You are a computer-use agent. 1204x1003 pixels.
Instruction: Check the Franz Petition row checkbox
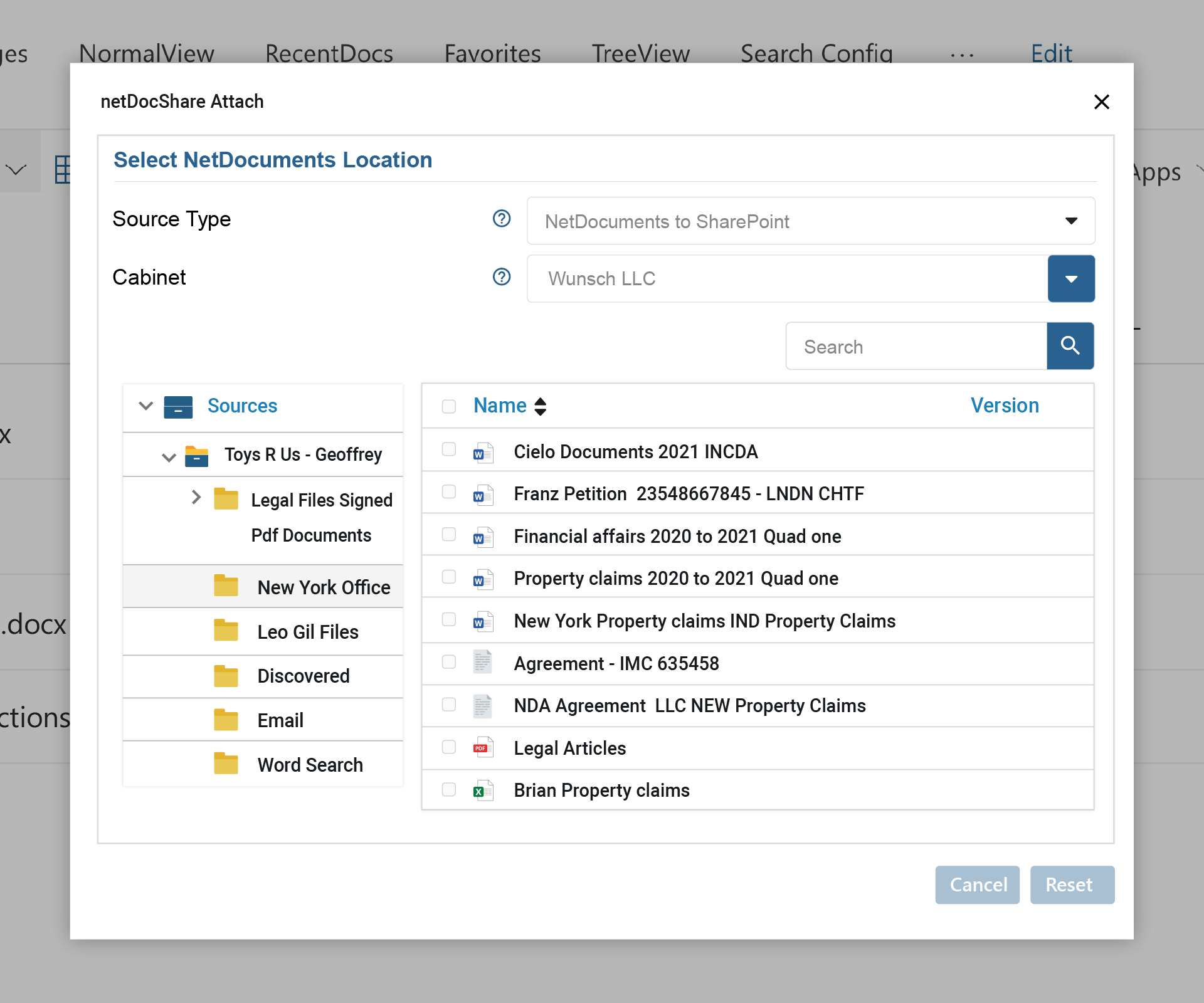pos(449,491)
